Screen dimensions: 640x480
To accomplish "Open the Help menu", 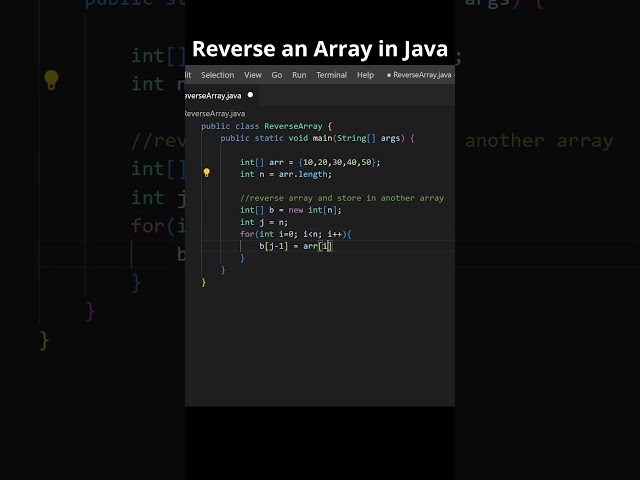I will [365, 75].
